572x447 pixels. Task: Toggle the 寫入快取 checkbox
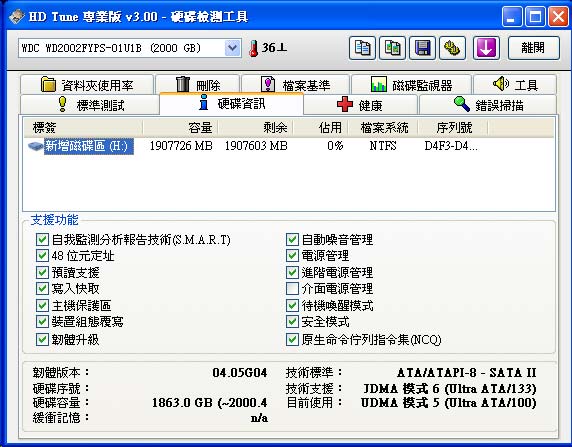pyautogui.click(x=42, y=289)
